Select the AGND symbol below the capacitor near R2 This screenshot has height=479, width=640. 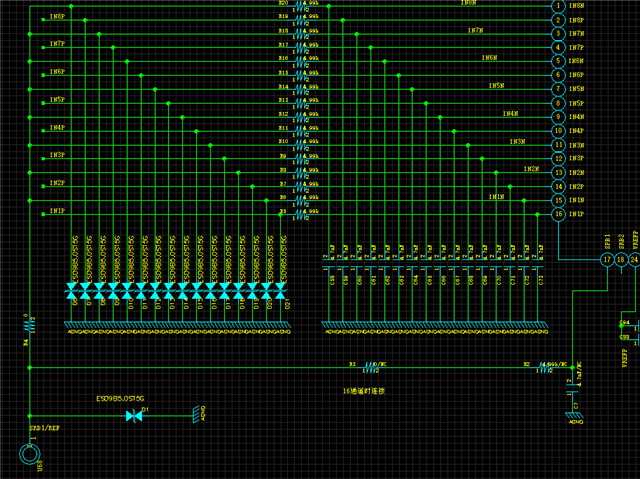(574, 418)
